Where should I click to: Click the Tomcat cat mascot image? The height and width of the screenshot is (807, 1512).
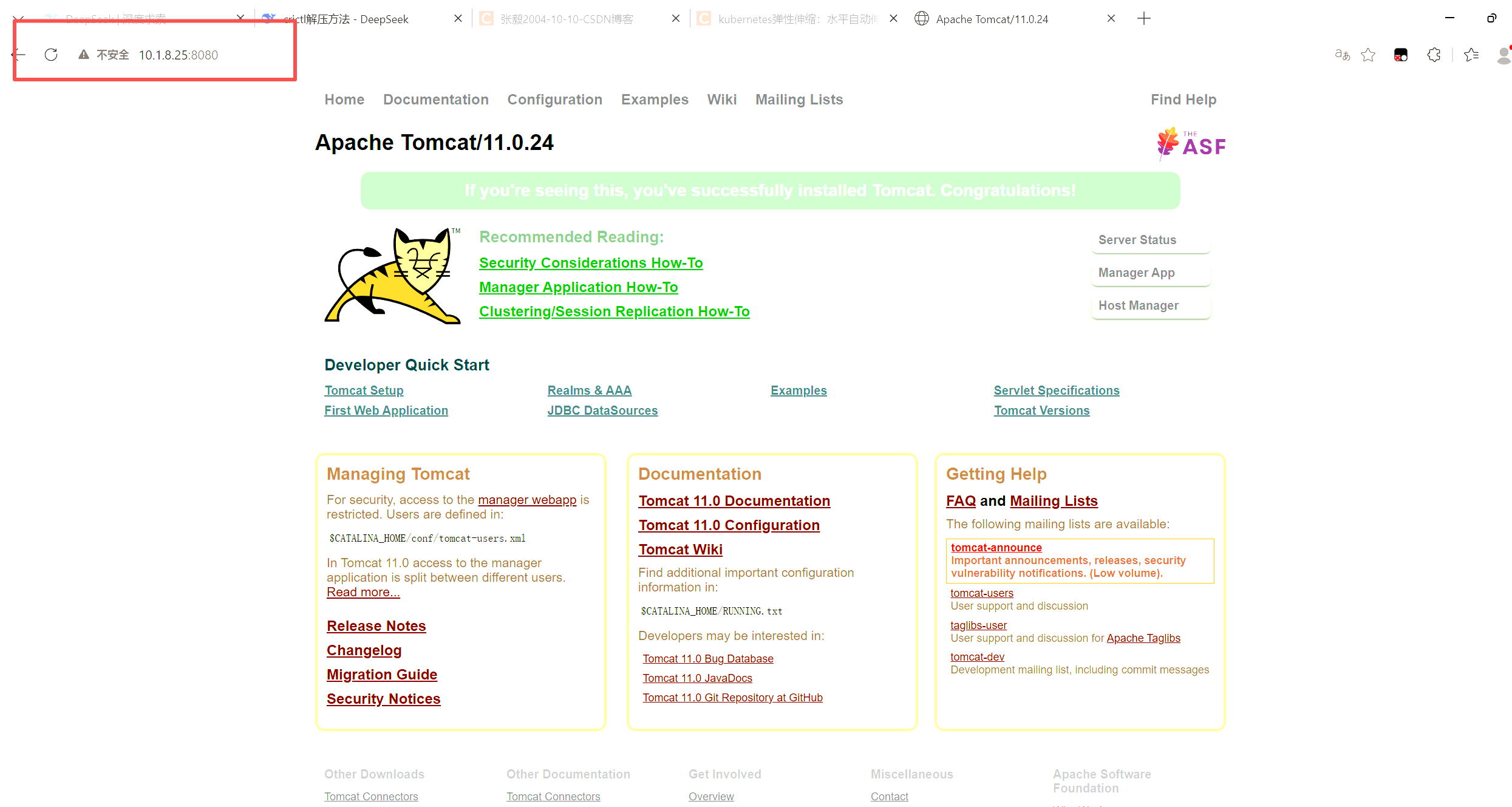point(393,275)
